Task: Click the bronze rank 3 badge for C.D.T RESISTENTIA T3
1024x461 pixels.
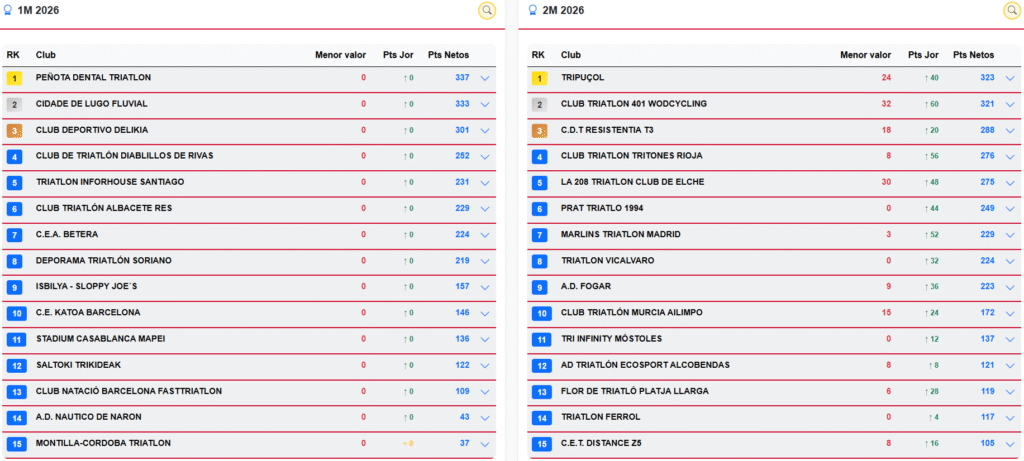Action: (539, 131)
